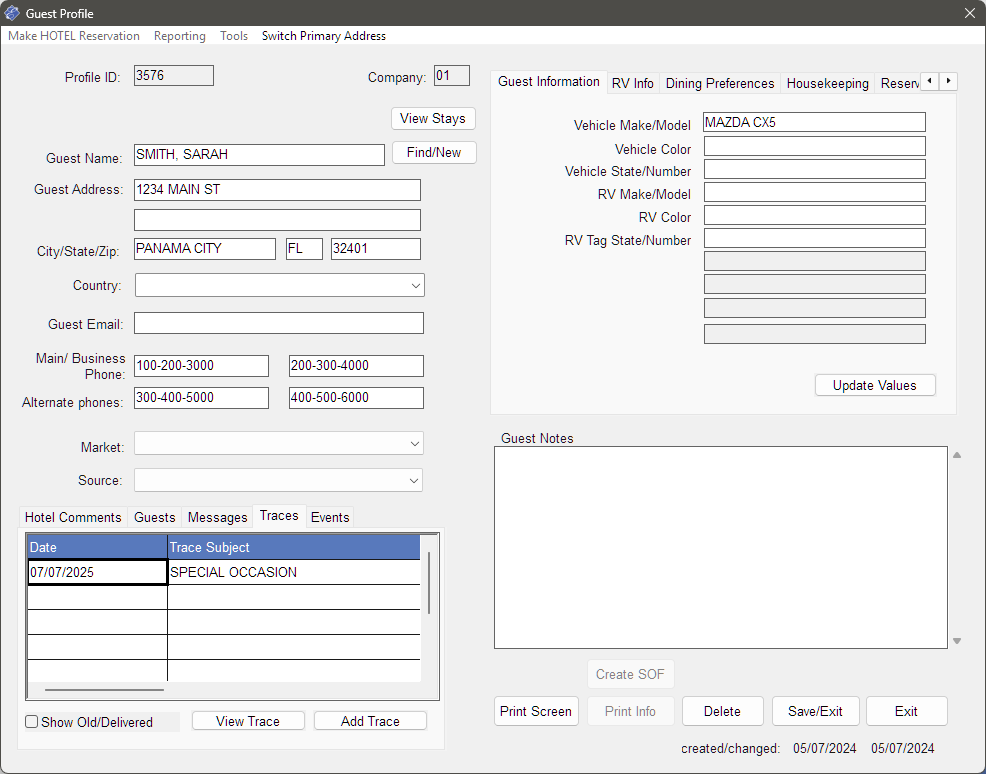Click Guest Notes scroll up arrow
The height and width of the screenshot is (774, 986).
coord(956,455)
